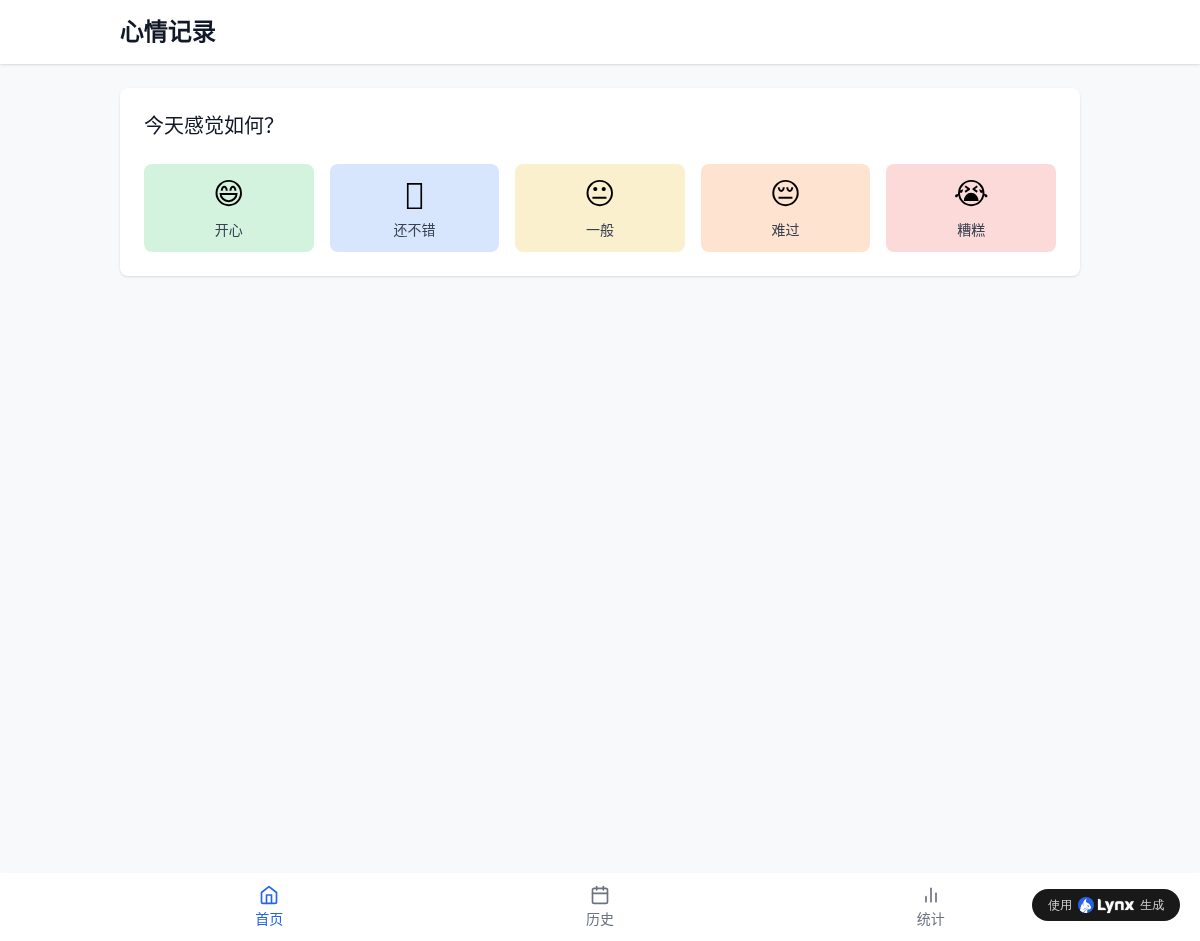Screen dimensions: 1200x941
Task: Switch to the 历史 tab label
Action: tap(600, 919)
